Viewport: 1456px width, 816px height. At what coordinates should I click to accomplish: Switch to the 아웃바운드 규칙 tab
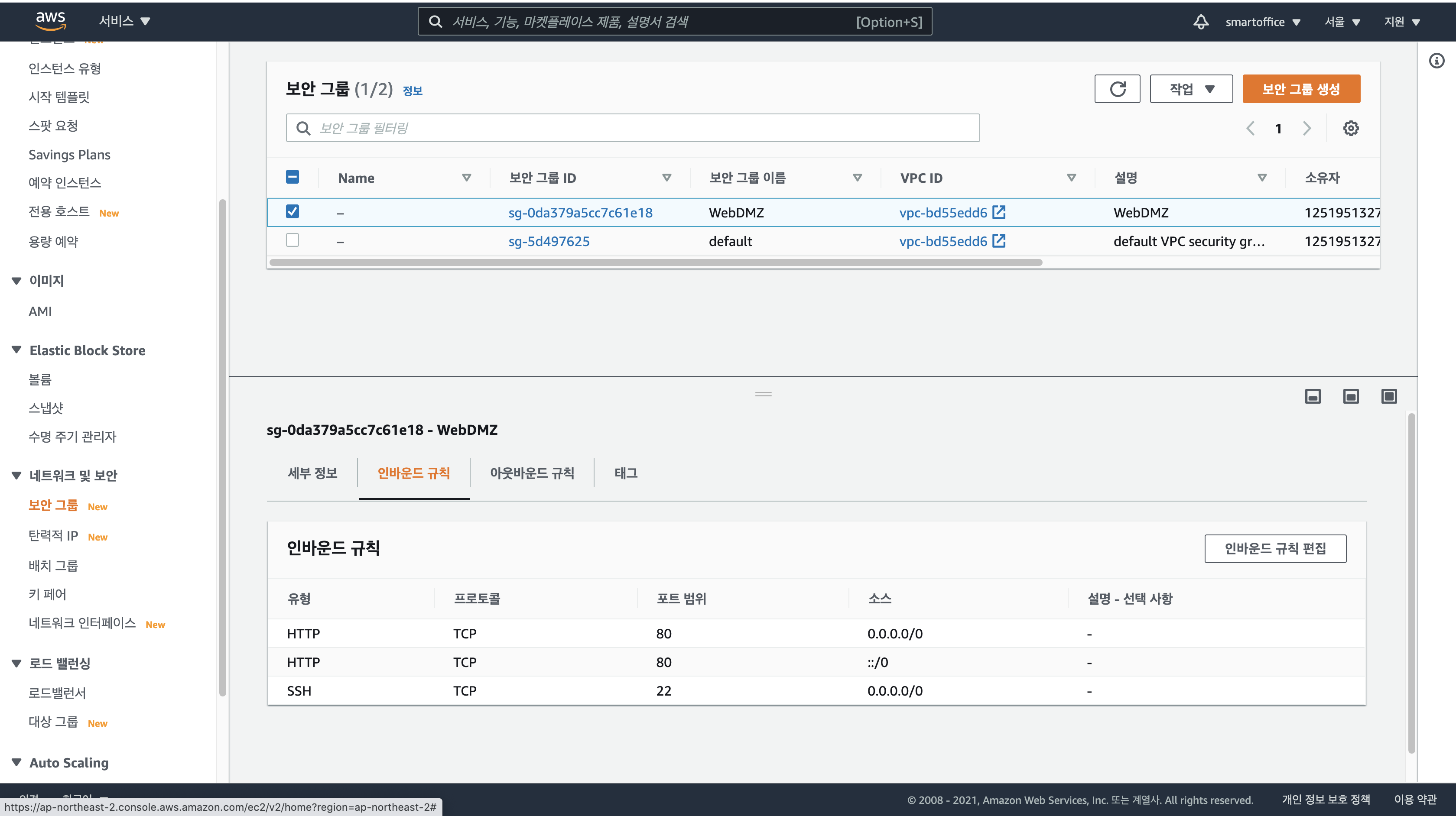pyautogui.click(x=531, y=473)
